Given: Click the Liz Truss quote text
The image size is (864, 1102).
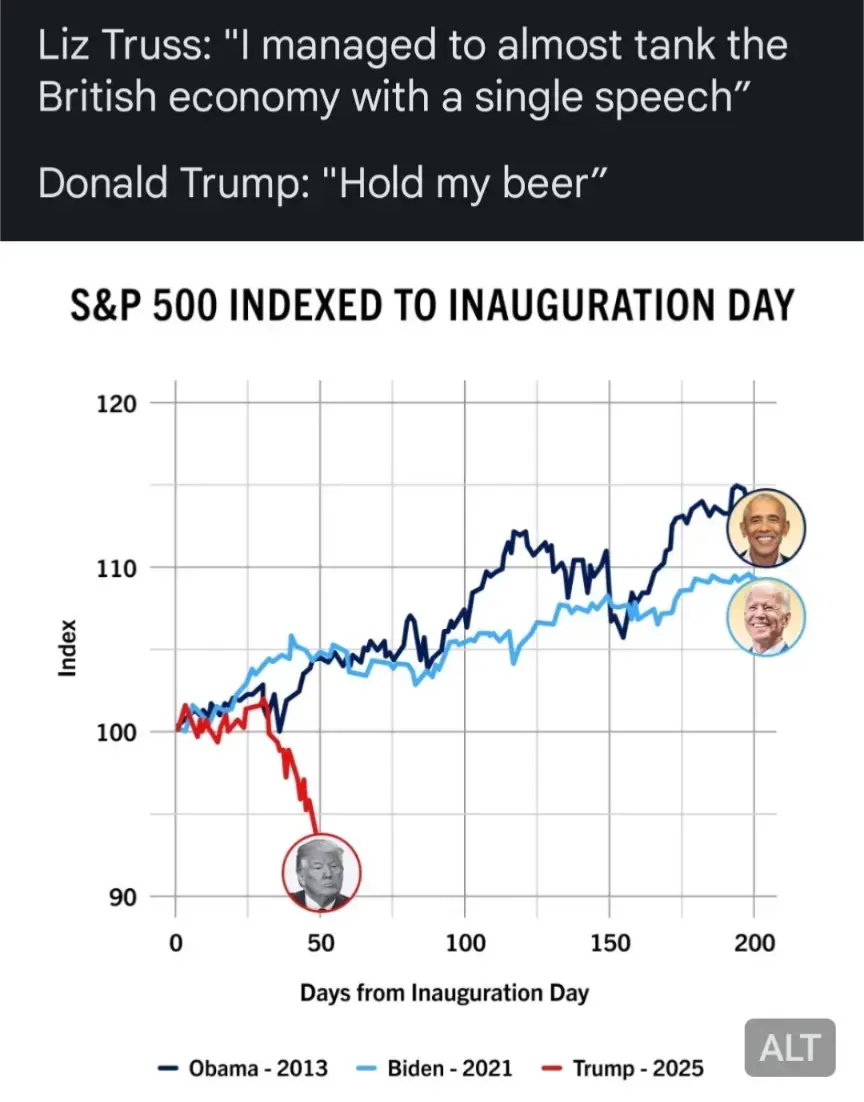Looking at the screenshot, I should (x=412, y=70).
